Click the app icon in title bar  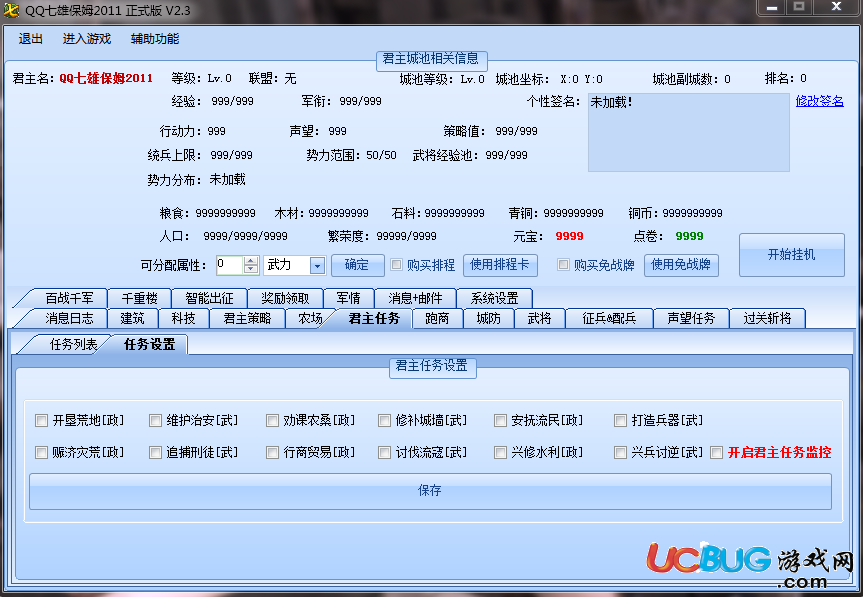(x=11, y=10)
